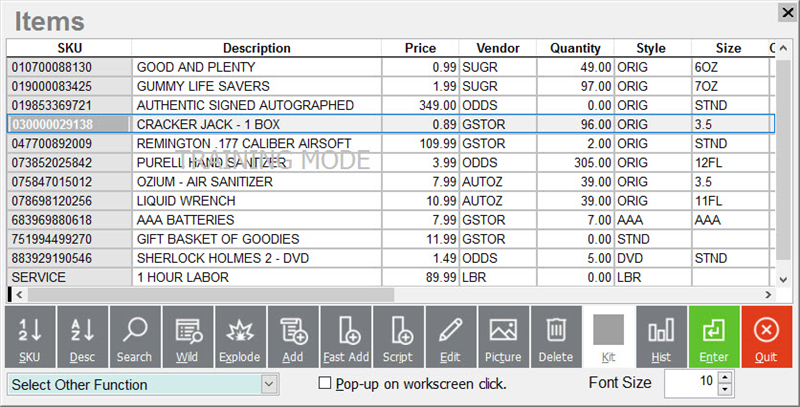
Task: Select 1 HOUR LABOR description
Action: [x=257, y=277]
